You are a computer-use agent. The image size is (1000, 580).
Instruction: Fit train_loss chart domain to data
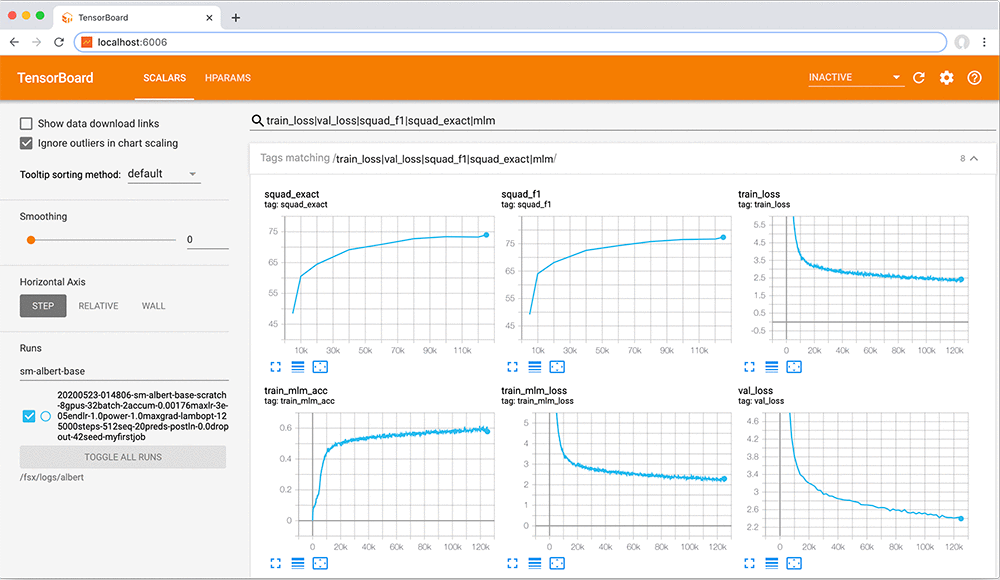click(x=794, y=367)
